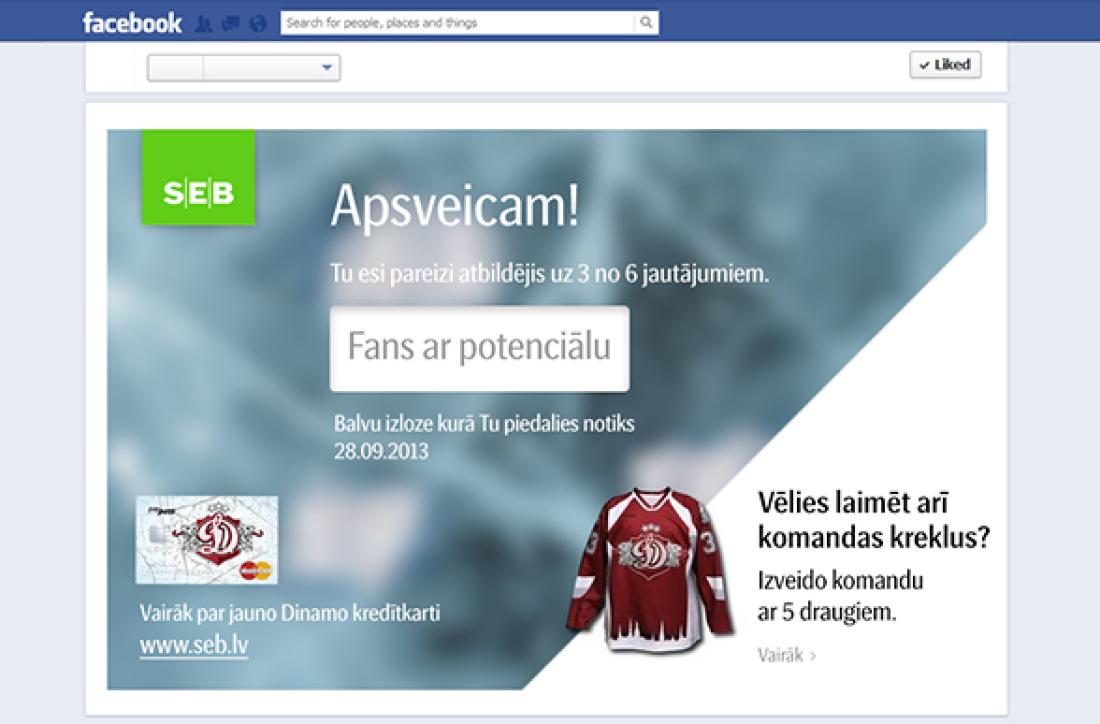1100x724 pixels.
Task: Open the notifications globe icon
Action: [258, 23]
